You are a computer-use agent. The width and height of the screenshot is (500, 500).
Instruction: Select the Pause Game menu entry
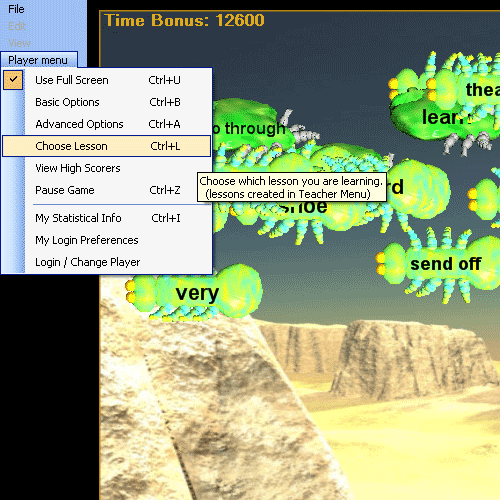[107, 190]
